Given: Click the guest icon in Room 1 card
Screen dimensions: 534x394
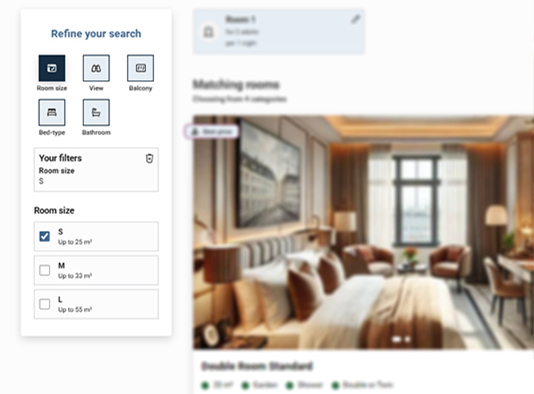Looking at the screenshot, I should tap(208, 32).
